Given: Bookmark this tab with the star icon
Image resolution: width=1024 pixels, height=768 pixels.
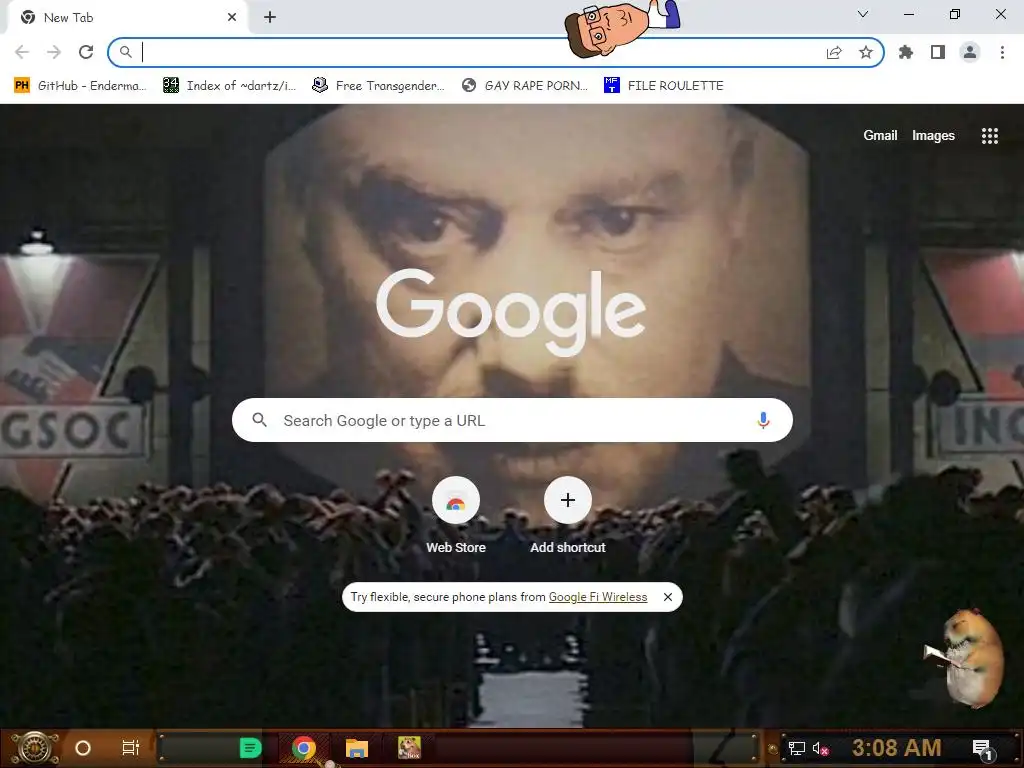Looking at the screenshot, I should (x=866, y=52).
